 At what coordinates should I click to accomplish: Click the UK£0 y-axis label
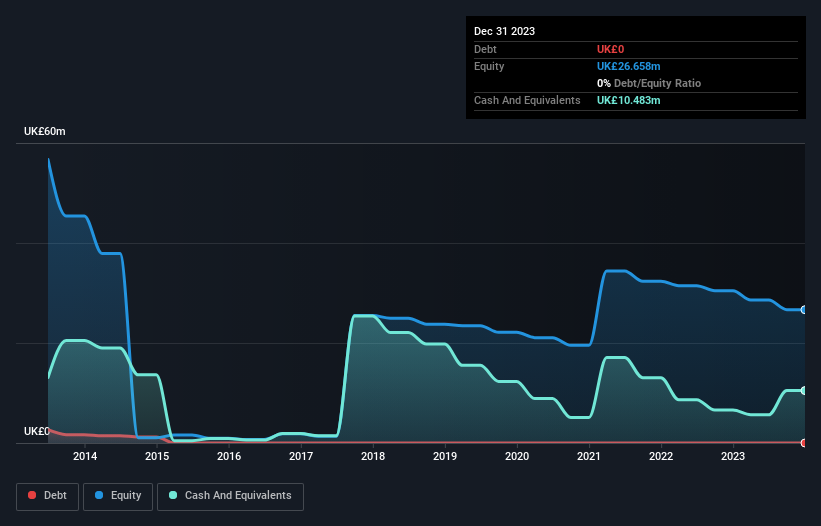point(37,431)
